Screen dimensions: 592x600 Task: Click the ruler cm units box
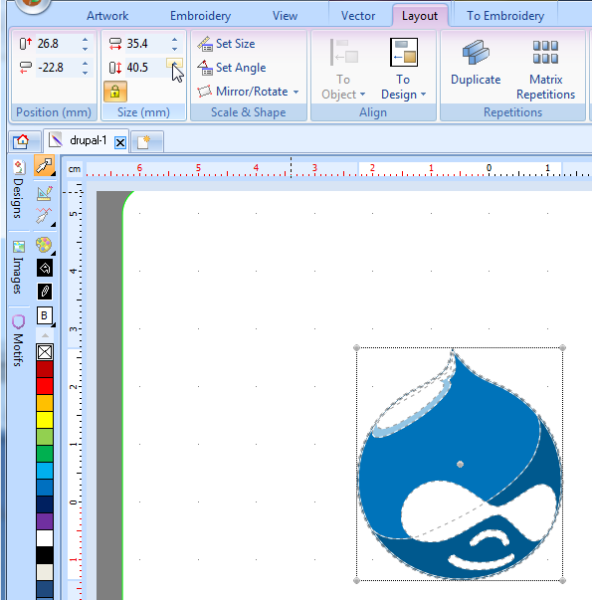point(74,169)
